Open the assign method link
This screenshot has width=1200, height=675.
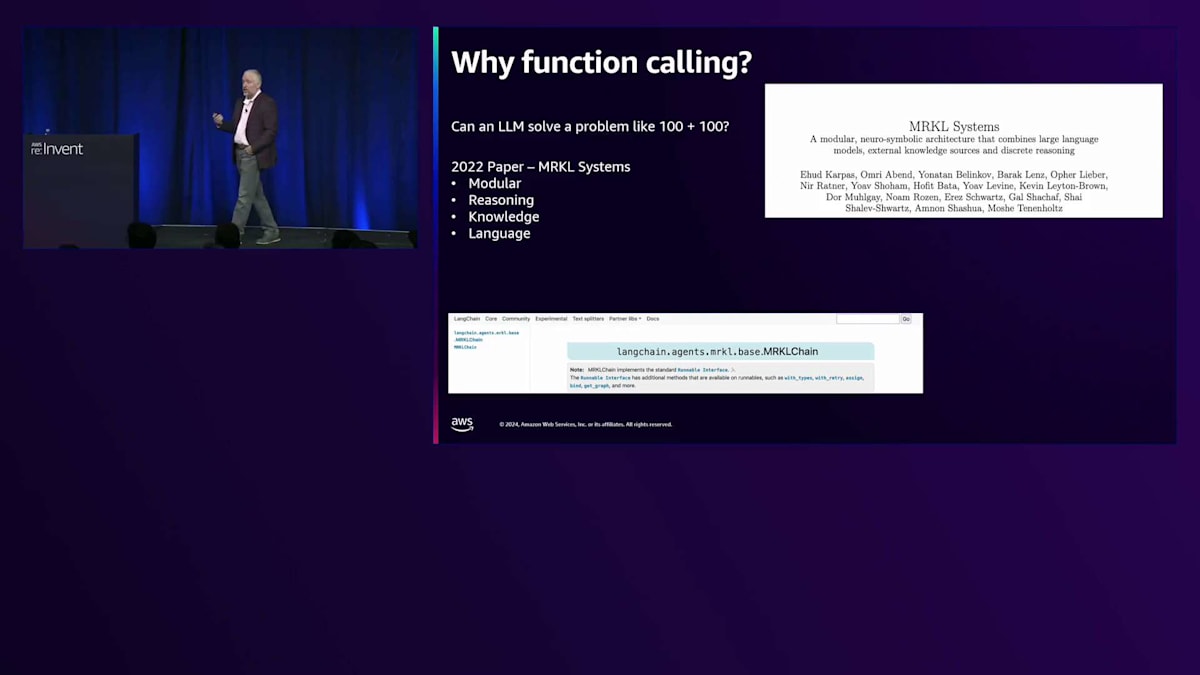(x=855, y=378)
